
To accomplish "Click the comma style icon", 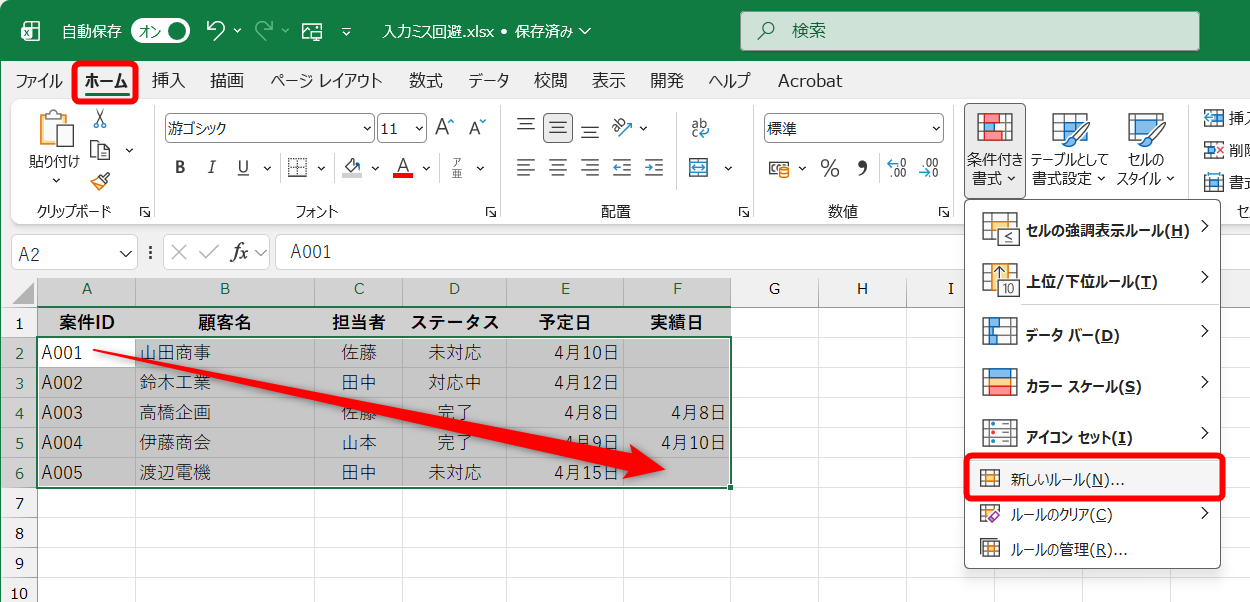I will (x=864, y=167).
